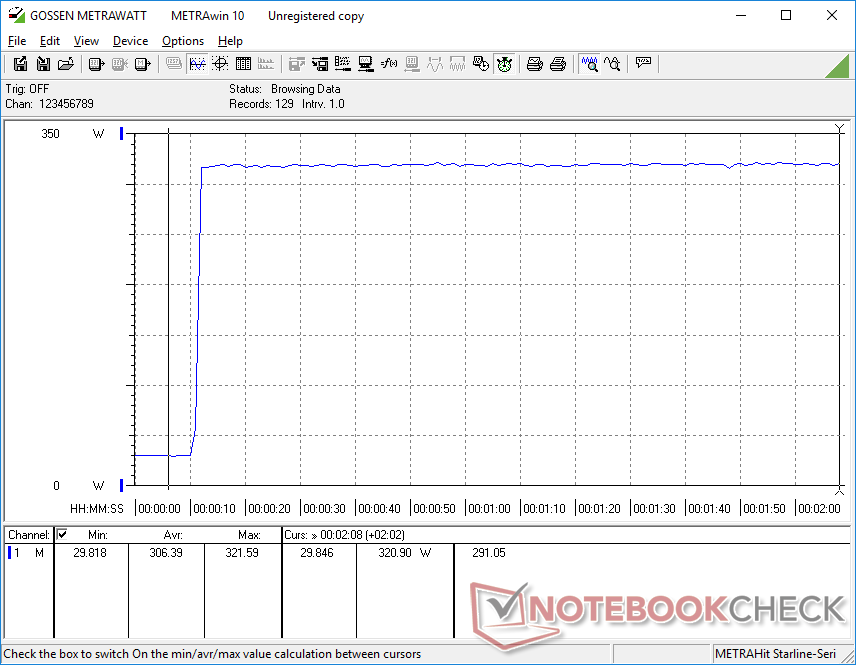
Task: Click the green corner triangle indicator
Action: 838,66
